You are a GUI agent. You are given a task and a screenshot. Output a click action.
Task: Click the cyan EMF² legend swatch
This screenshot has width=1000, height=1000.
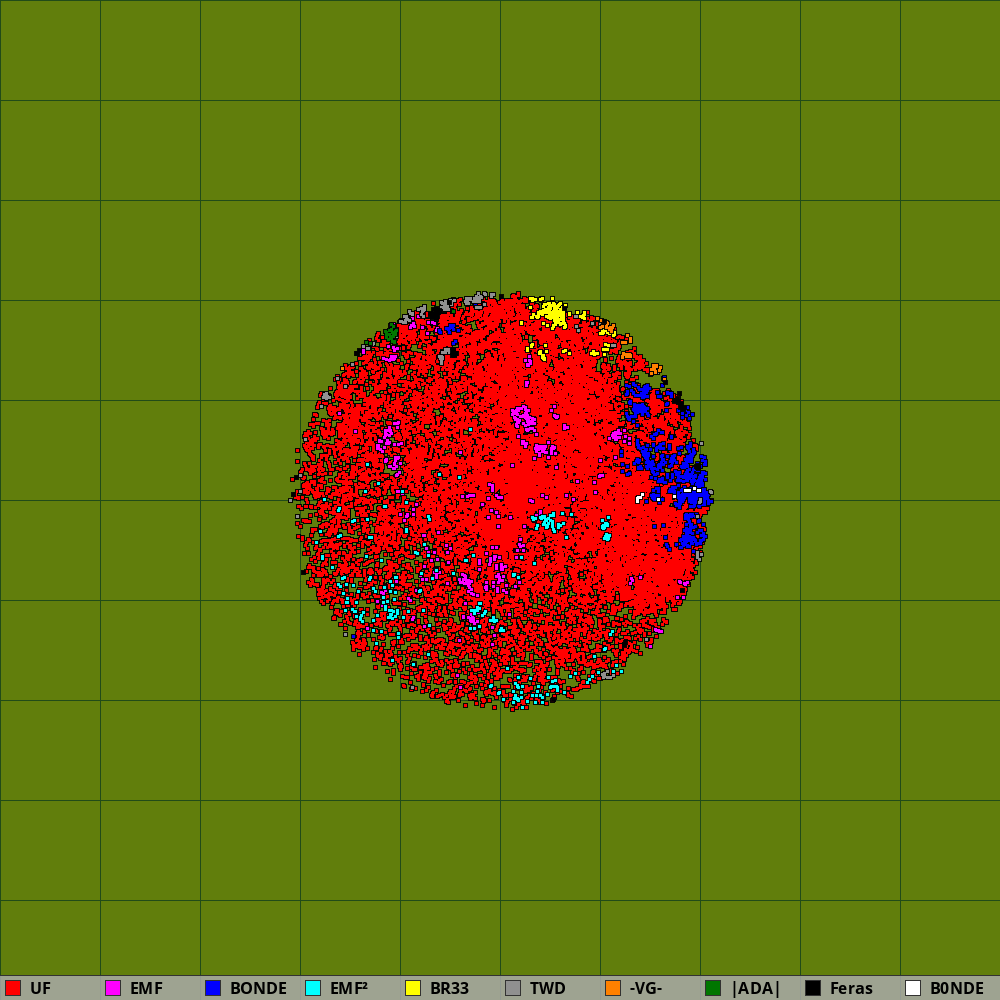313,988
